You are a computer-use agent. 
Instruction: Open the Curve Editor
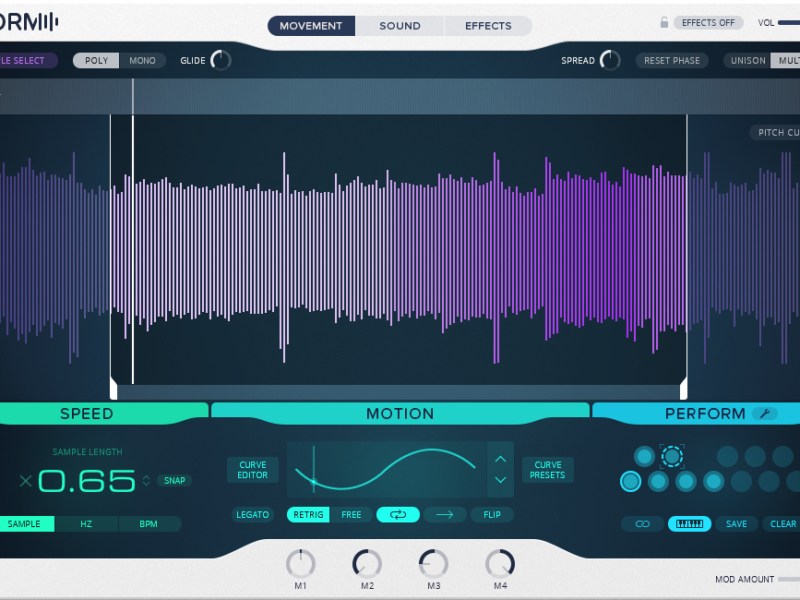click(x=253, y=470)
